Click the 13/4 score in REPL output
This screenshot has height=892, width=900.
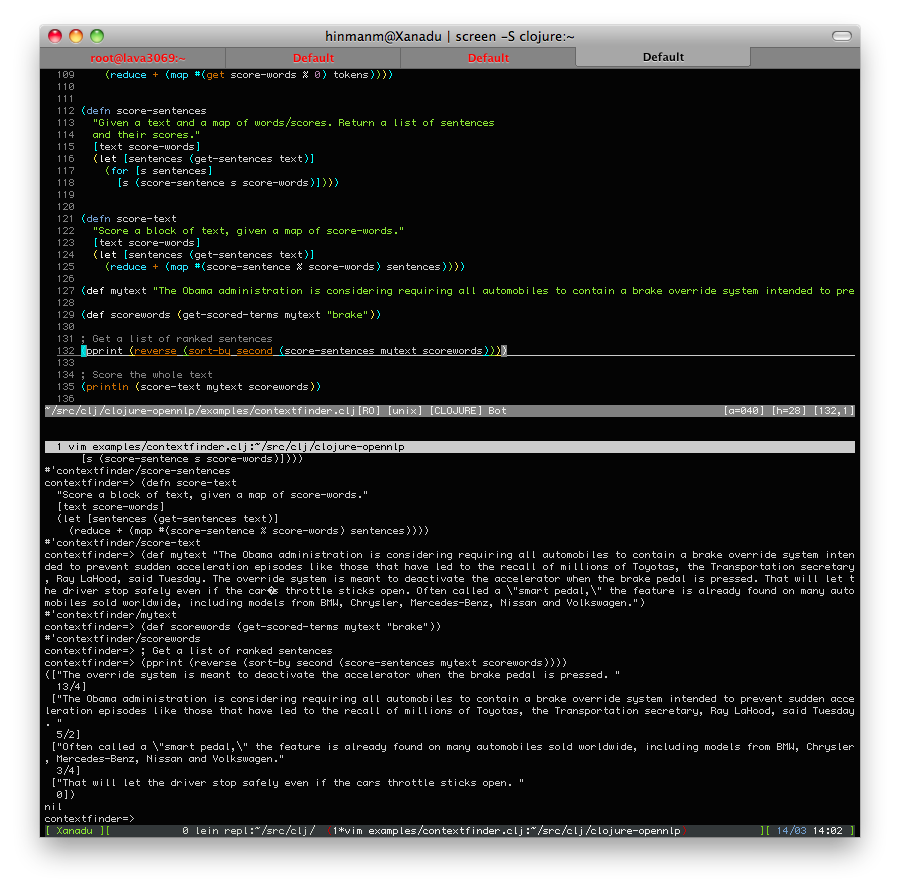tap(71, 687)
